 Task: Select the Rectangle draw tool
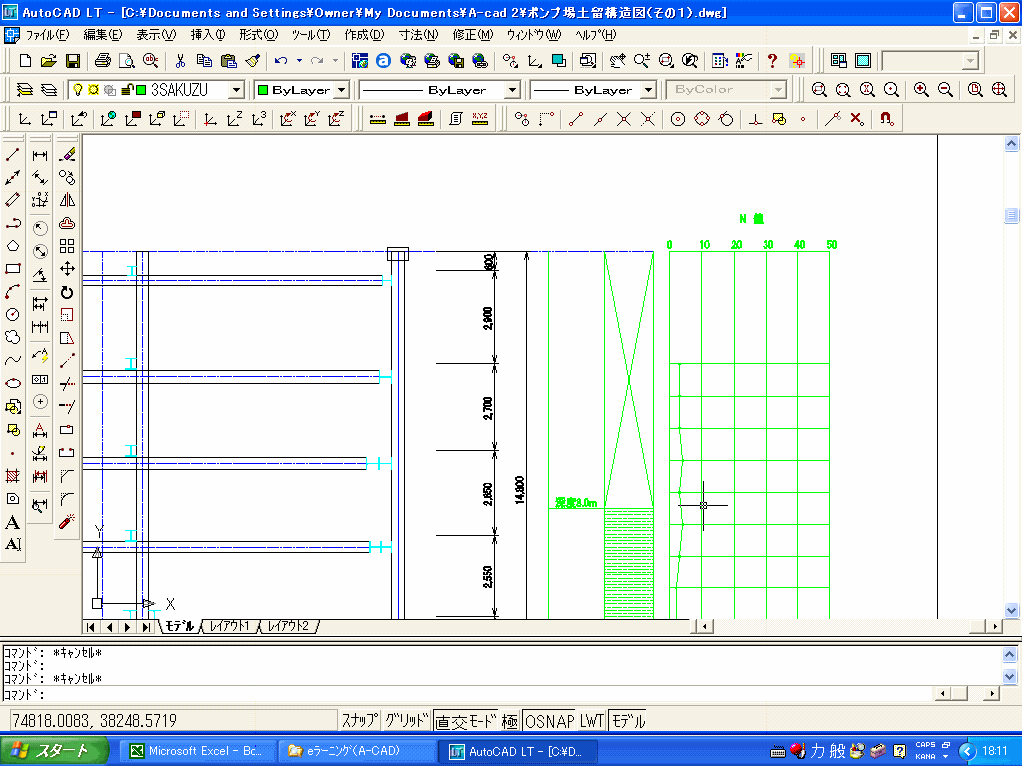(x=12, y=269)
